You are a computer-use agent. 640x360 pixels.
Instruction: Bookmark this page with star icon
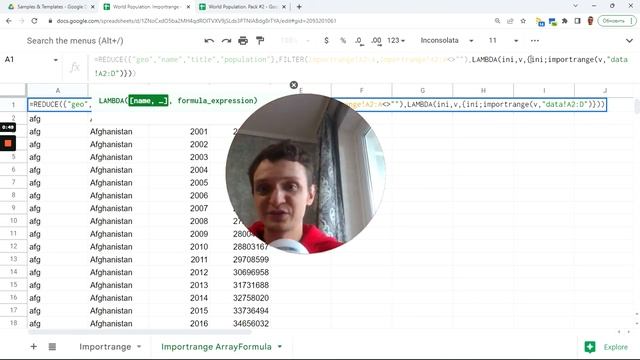[x=523, y=21]
